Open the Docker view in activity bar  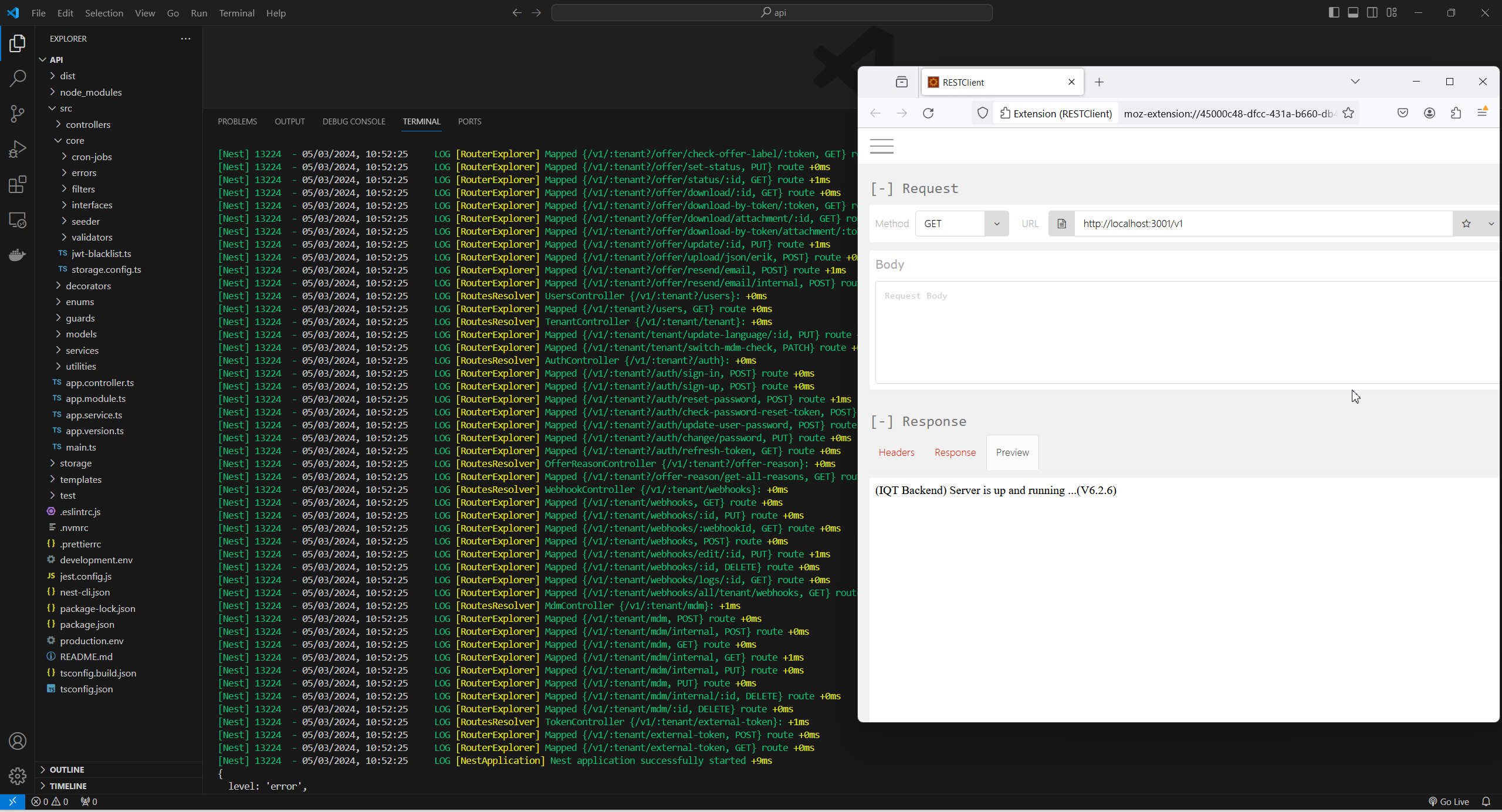point(18,255)
